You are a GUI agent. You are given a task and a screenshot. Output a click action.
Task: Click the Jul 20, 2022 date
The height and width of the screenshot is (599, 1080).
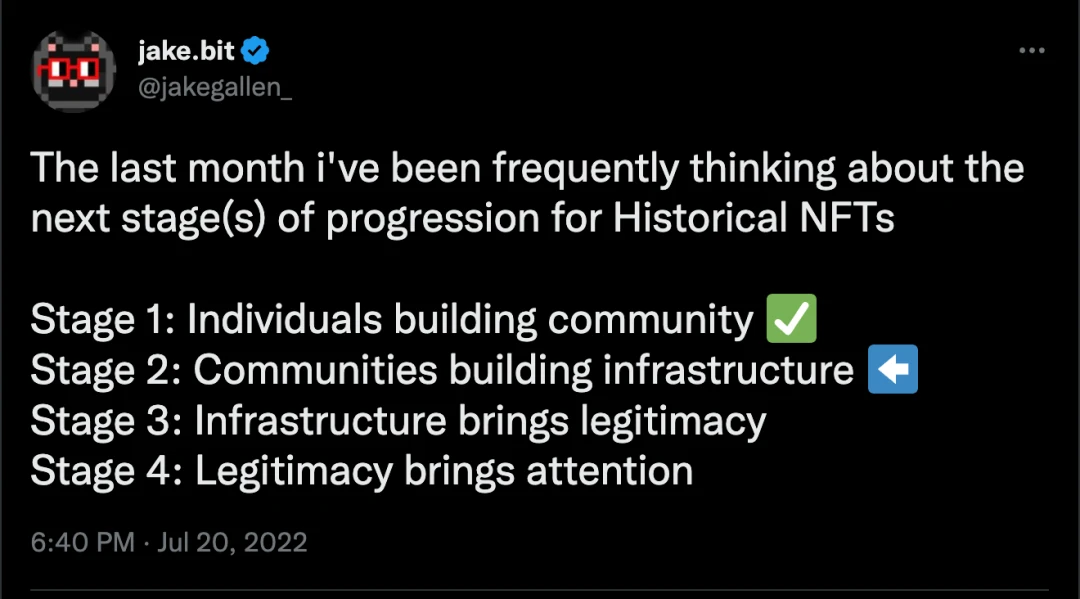pos(232,543)
